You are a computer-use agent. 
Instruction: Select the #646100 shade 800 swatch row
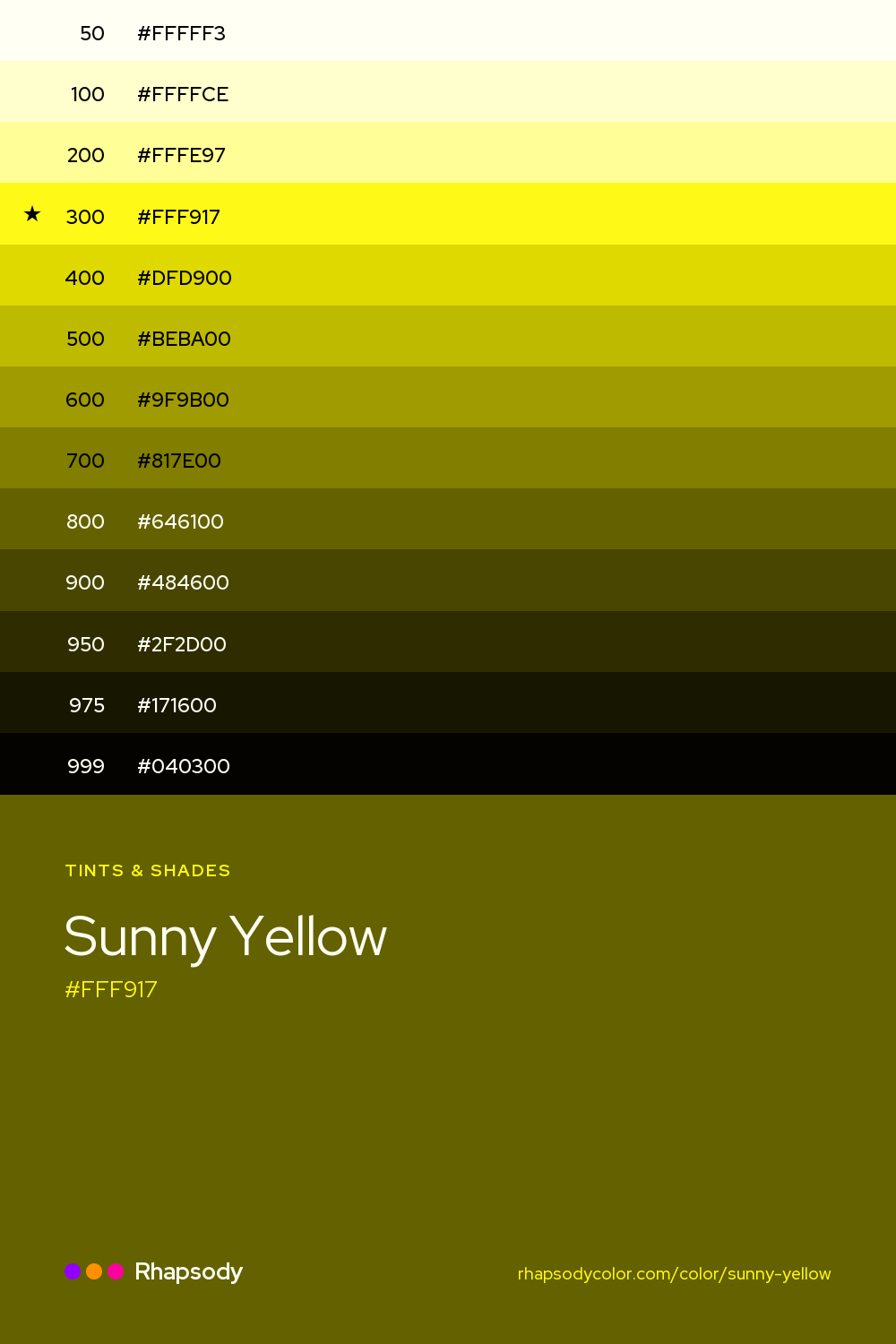448,519
